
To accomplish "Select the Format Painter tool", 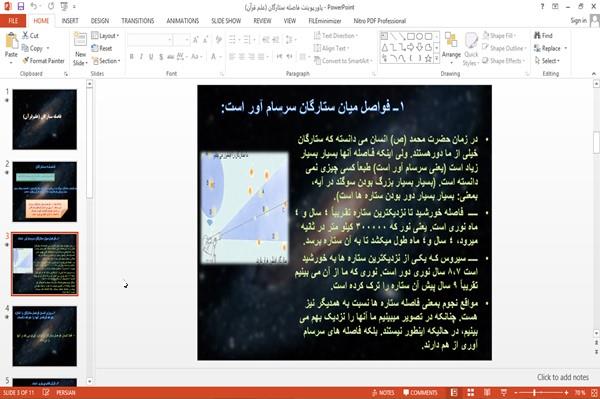I will click(x=43, y=61).
